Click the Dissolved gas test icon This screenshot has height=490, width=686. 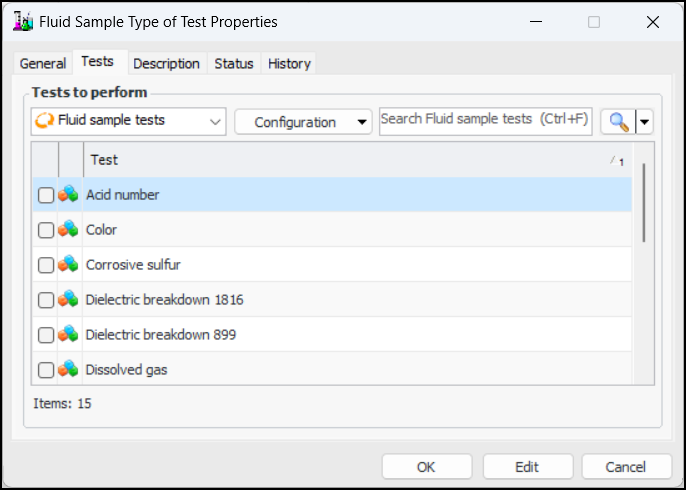(68, 370)
